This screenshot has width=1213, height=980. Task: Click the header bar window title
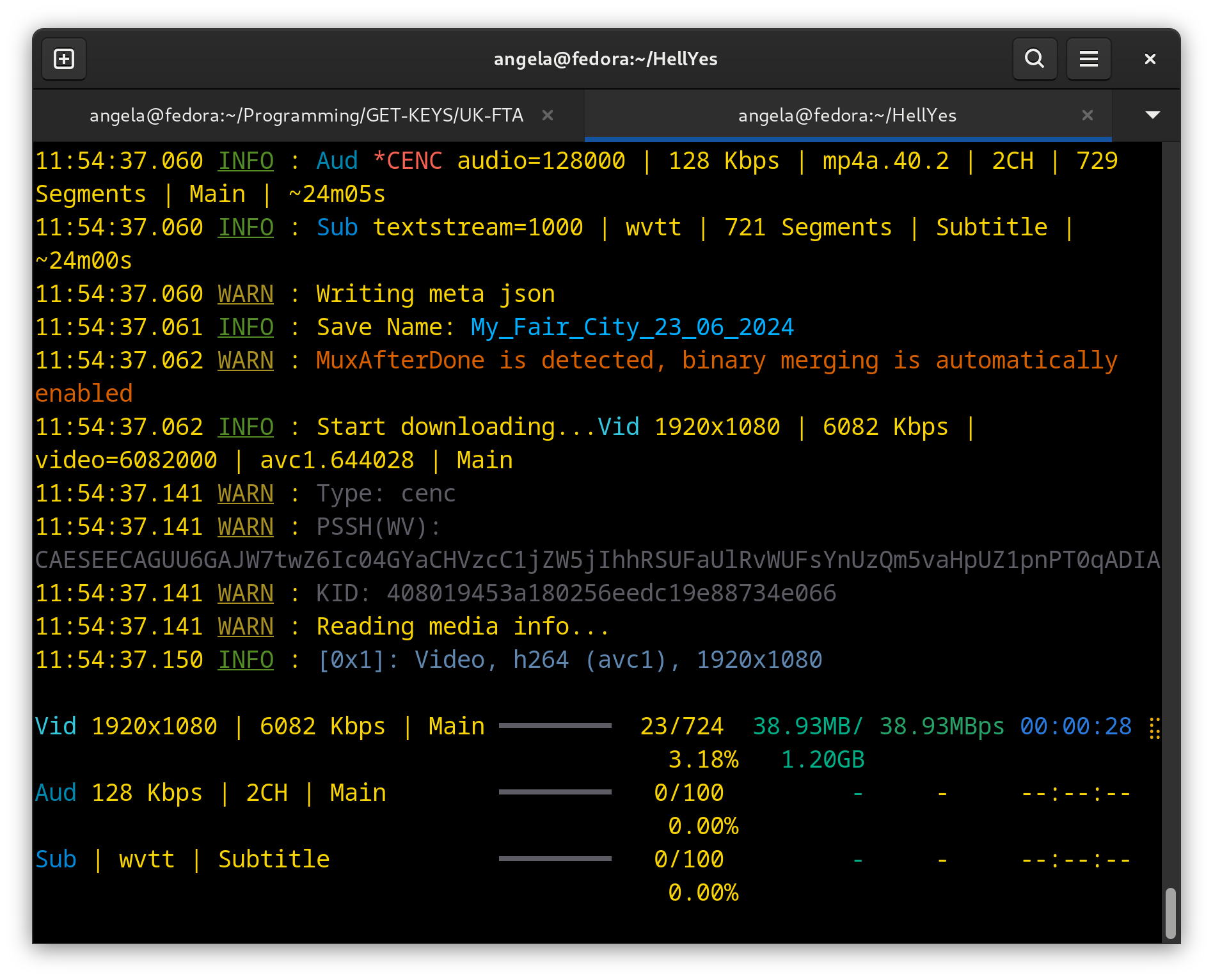605,59
